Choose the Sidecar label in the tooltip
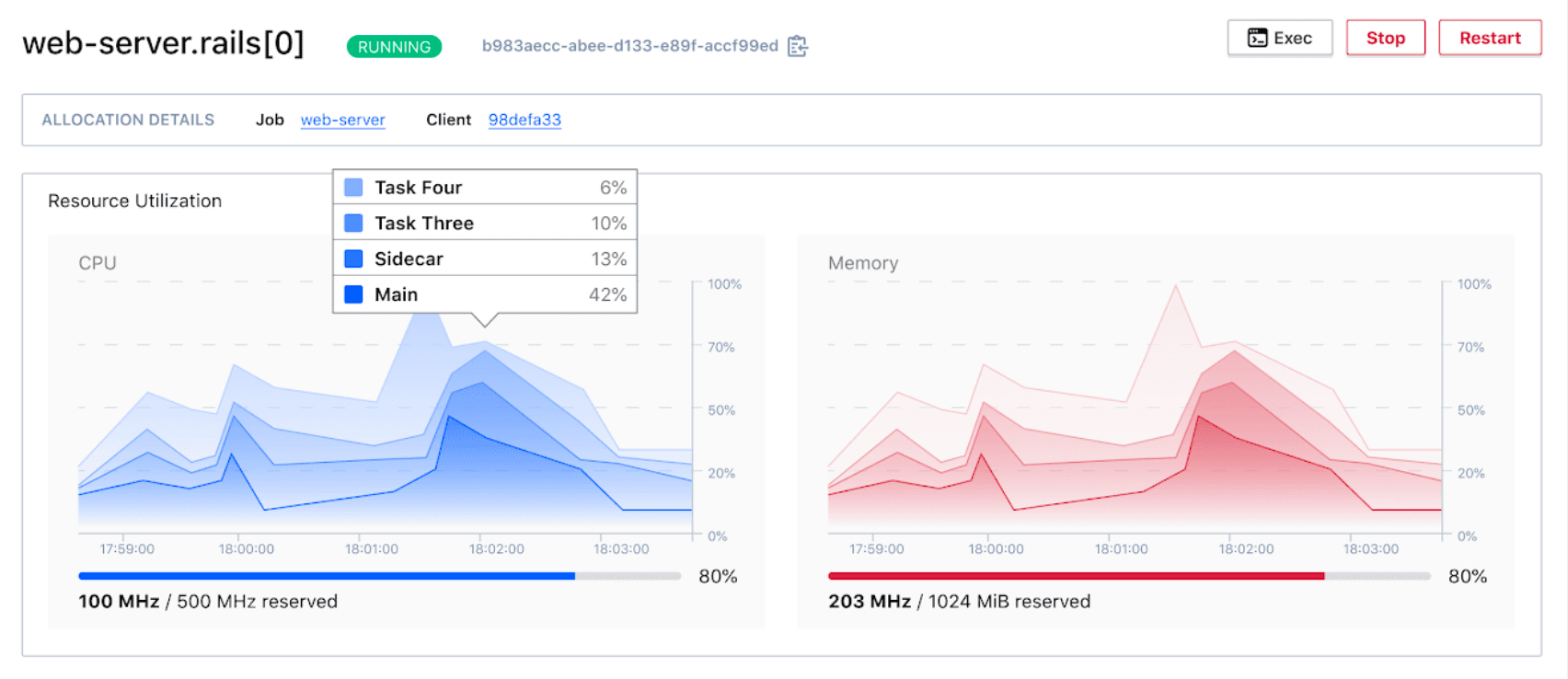 click(409, 259)
